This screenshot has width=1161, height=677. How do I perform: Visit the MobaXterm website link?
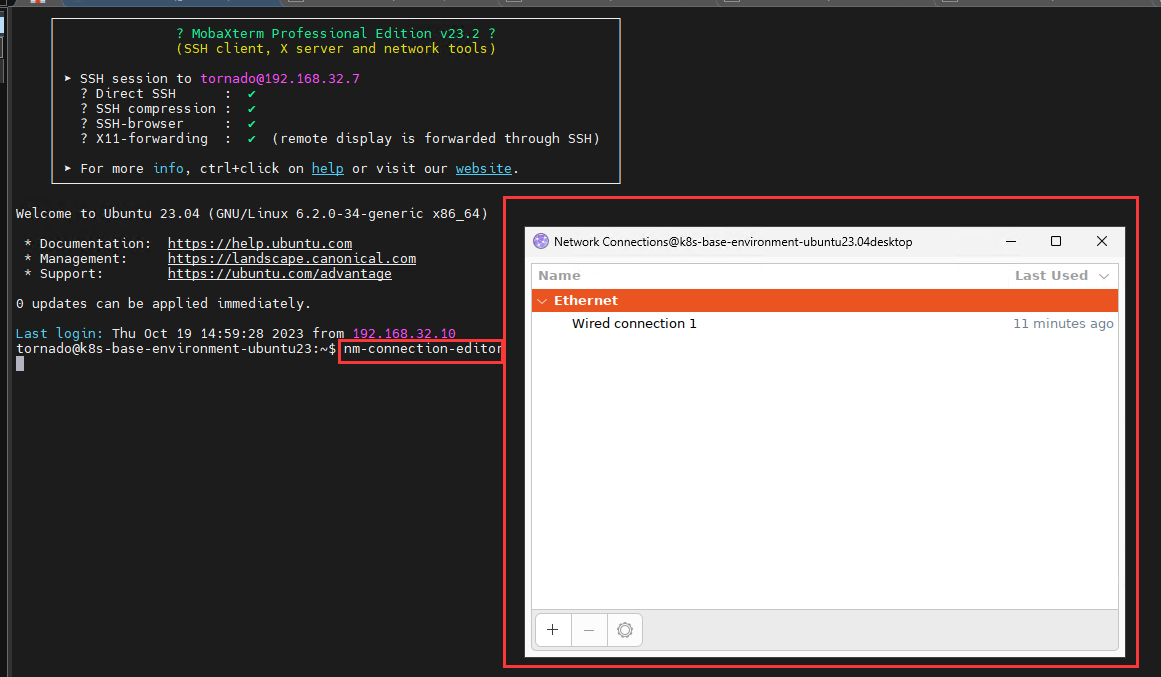[x=484, y=168]
